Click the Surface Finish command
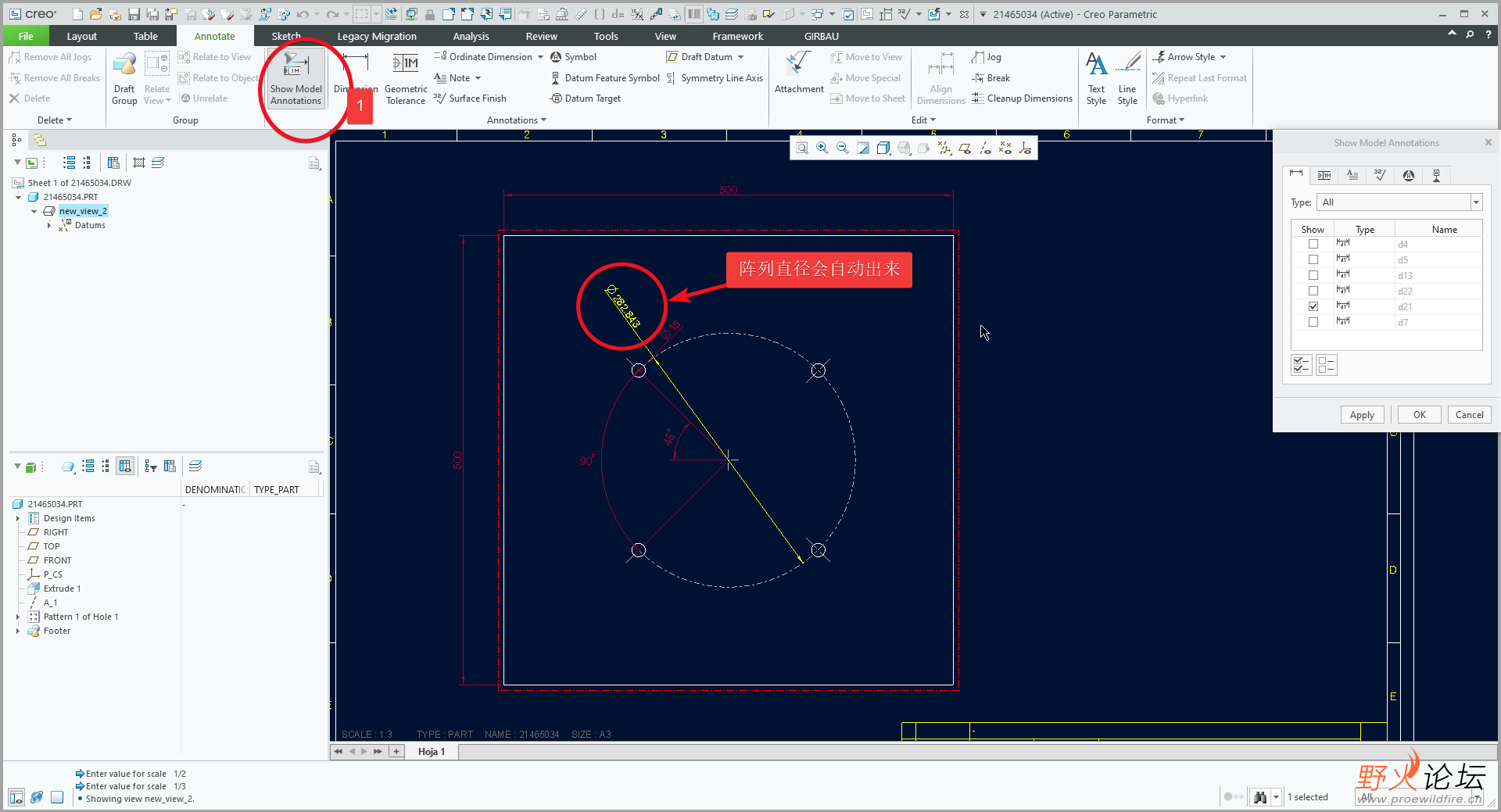This screenshot has width=1501, height=812. [470, 98]
